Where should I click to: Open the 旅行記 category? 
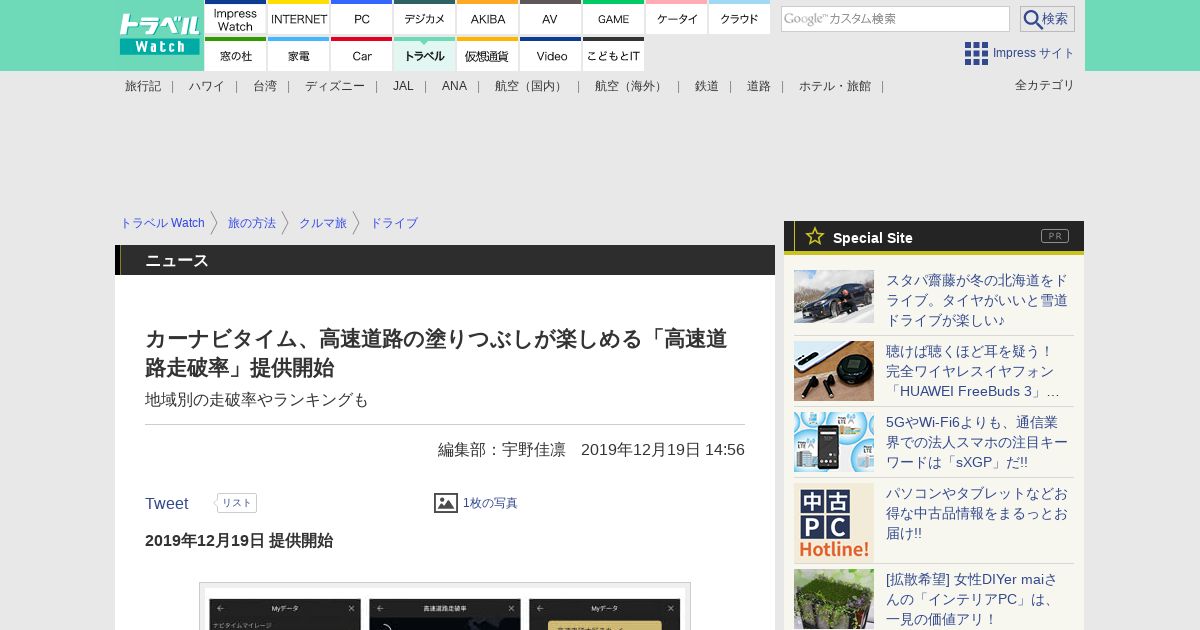(x=143, y=86)
